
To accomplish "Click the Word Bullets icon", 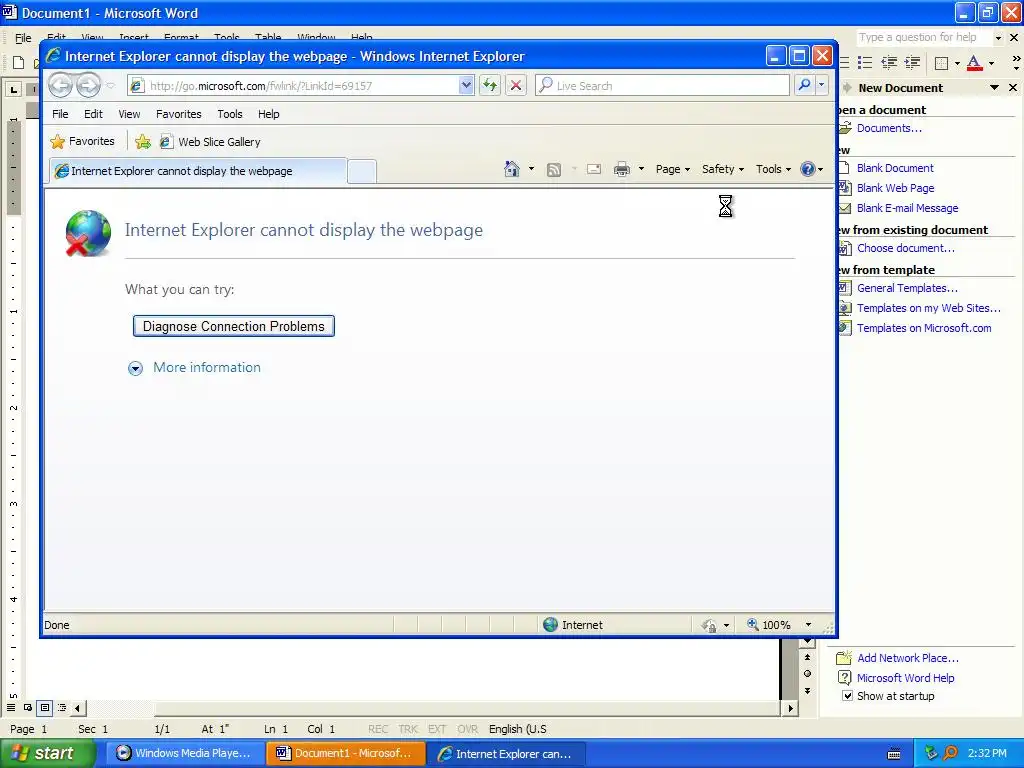I will [865, 63].
